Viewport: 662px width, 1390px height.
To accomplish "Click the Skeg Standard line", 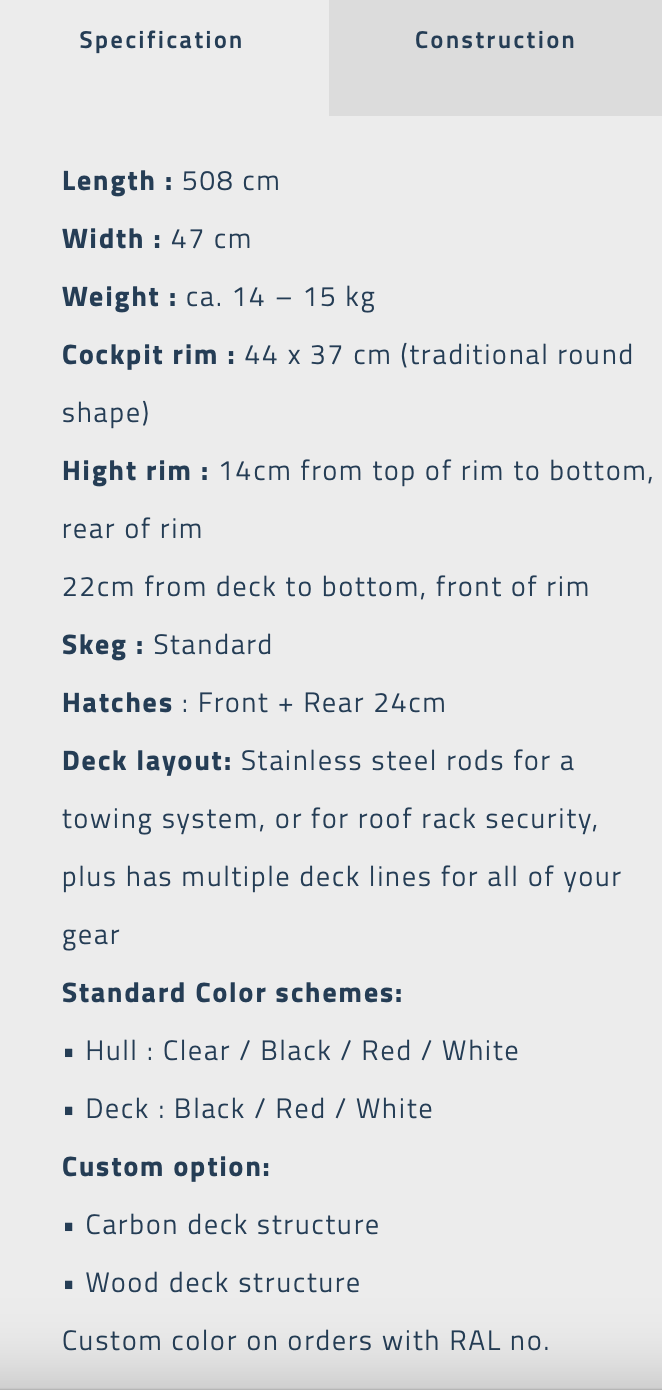I will click(167, 645).
